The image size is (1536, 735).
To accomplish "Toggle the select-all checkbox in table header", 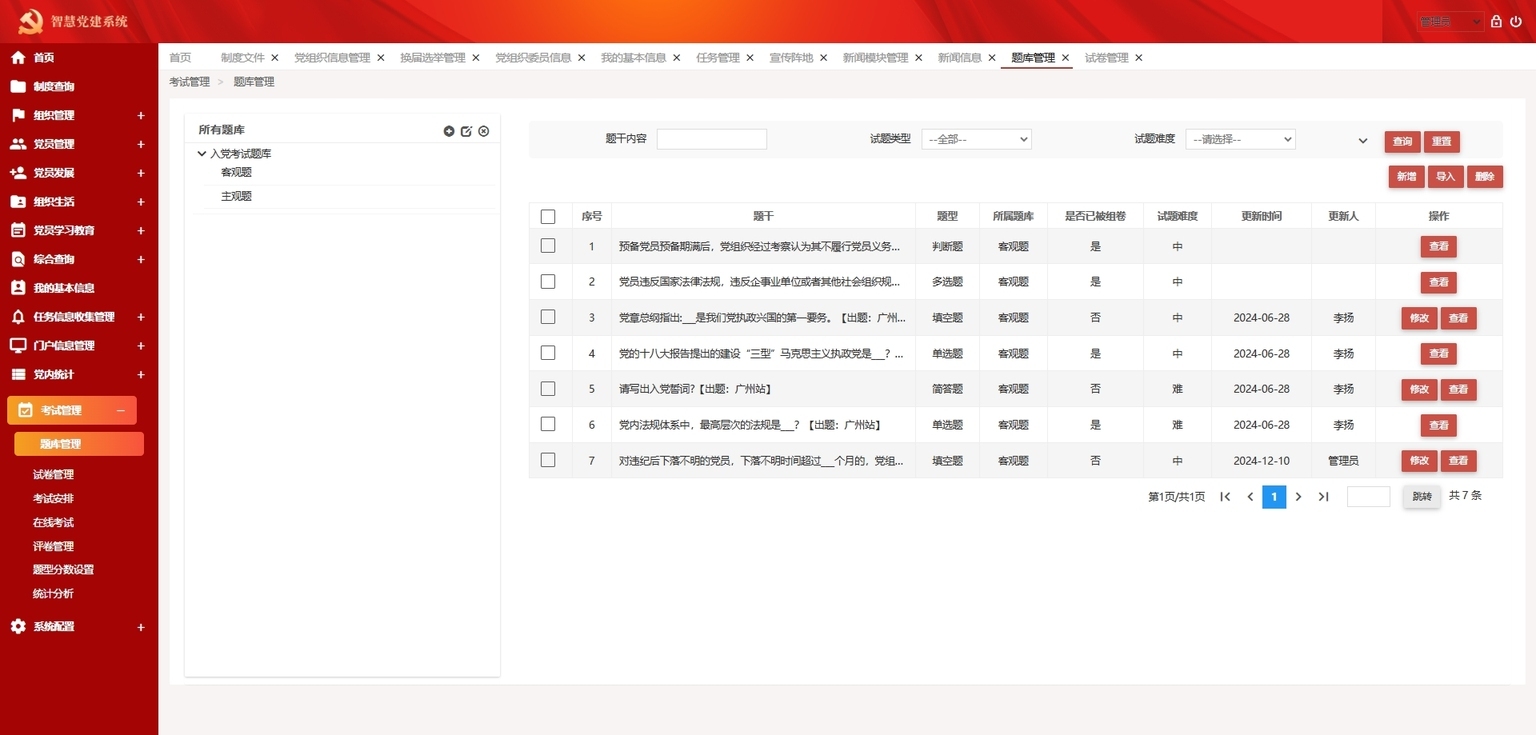I will point(548,216).
